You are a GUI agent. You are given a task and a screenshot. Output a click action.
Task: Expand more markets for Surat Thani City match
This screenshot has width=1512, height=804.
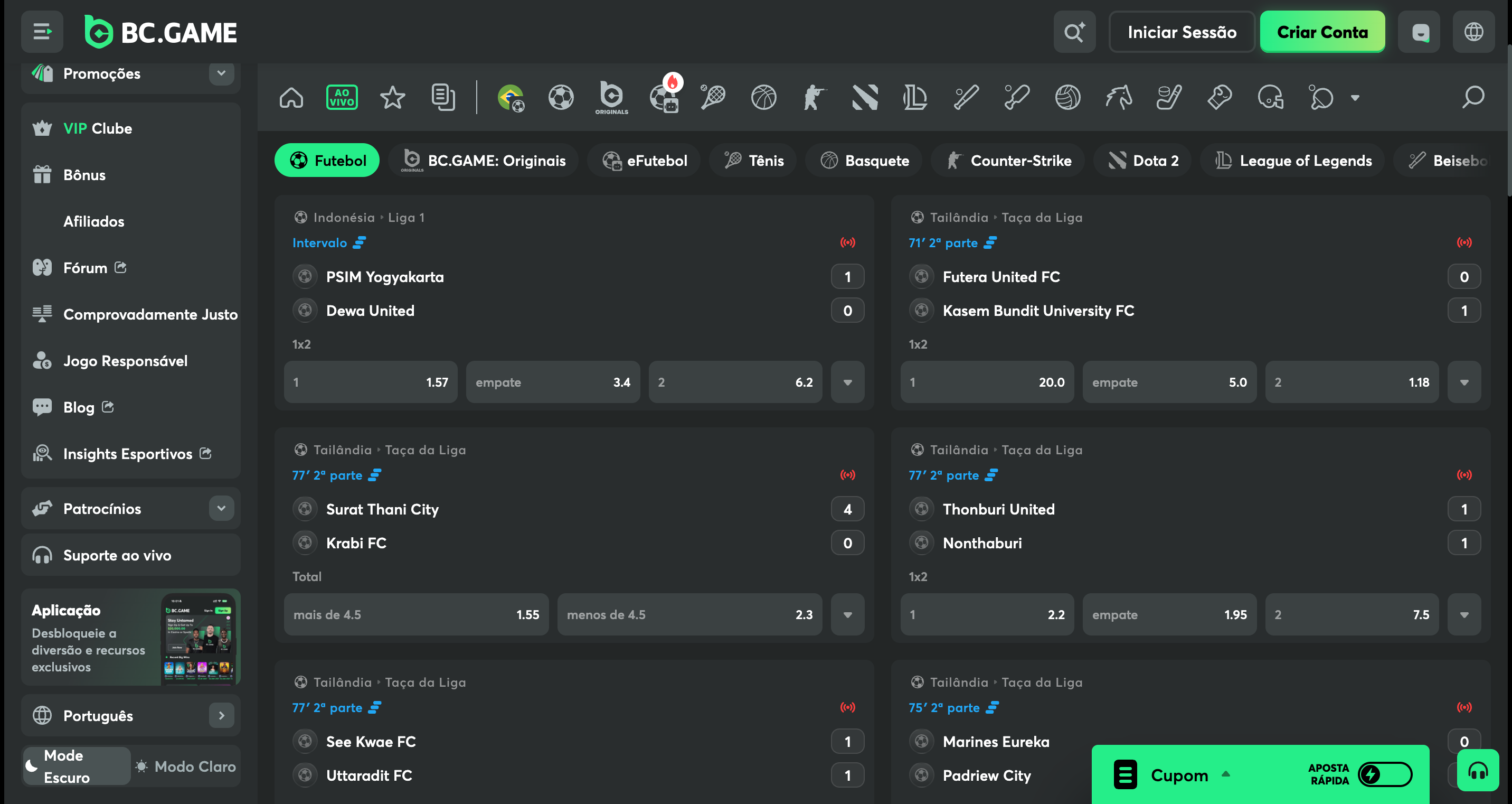[847, 615]
